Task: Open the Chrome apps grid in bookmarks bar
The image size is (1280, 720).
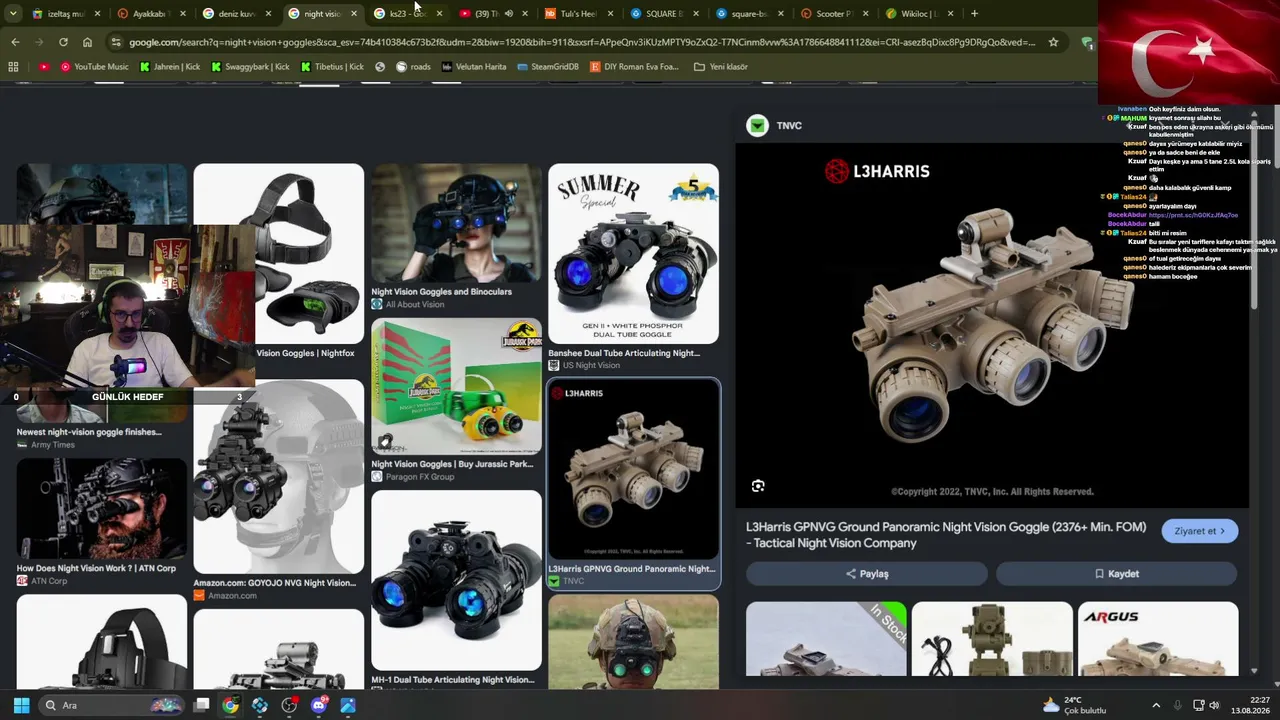Action: [13, 67]
